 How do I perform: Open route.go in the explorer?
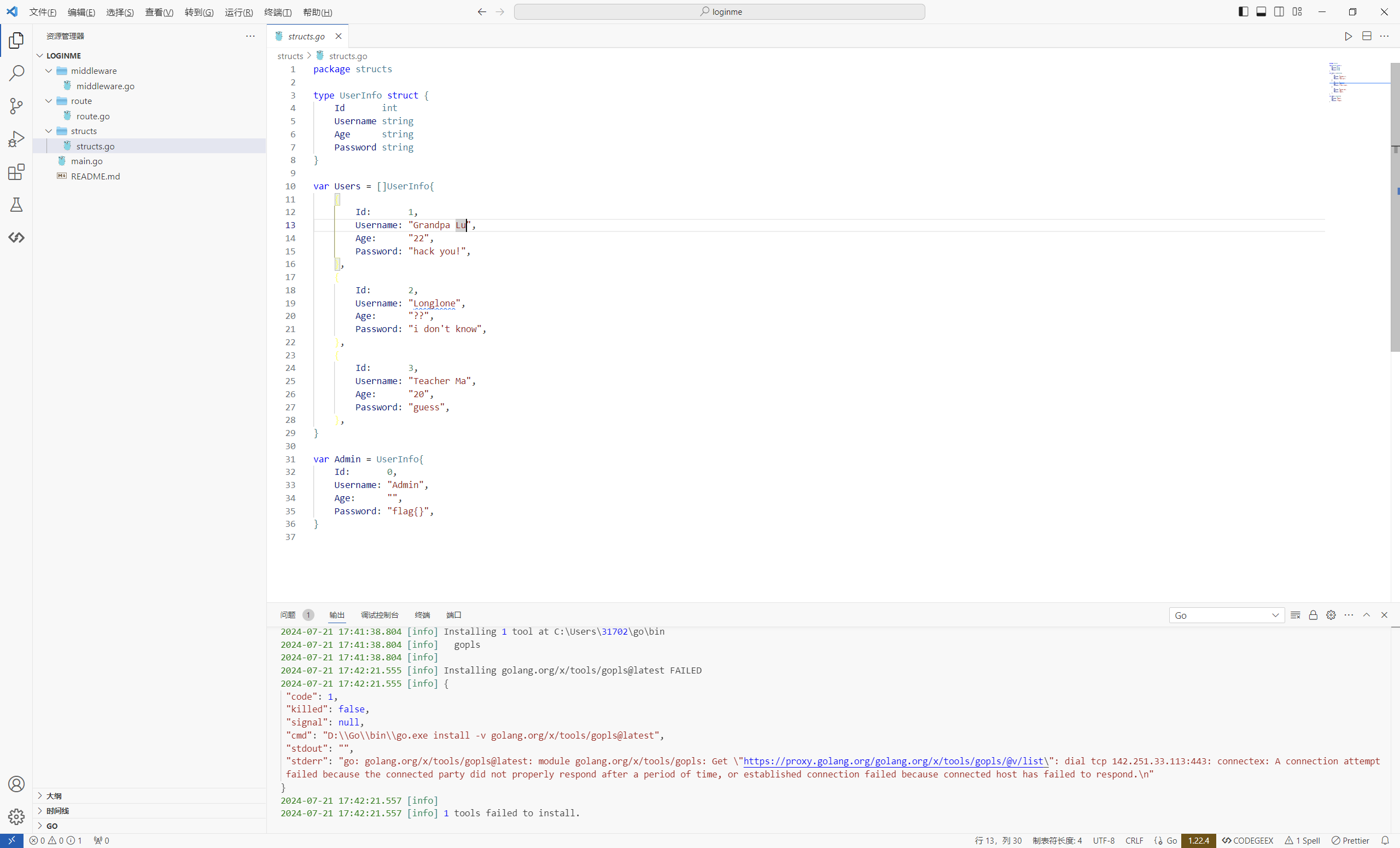(149, 116)
